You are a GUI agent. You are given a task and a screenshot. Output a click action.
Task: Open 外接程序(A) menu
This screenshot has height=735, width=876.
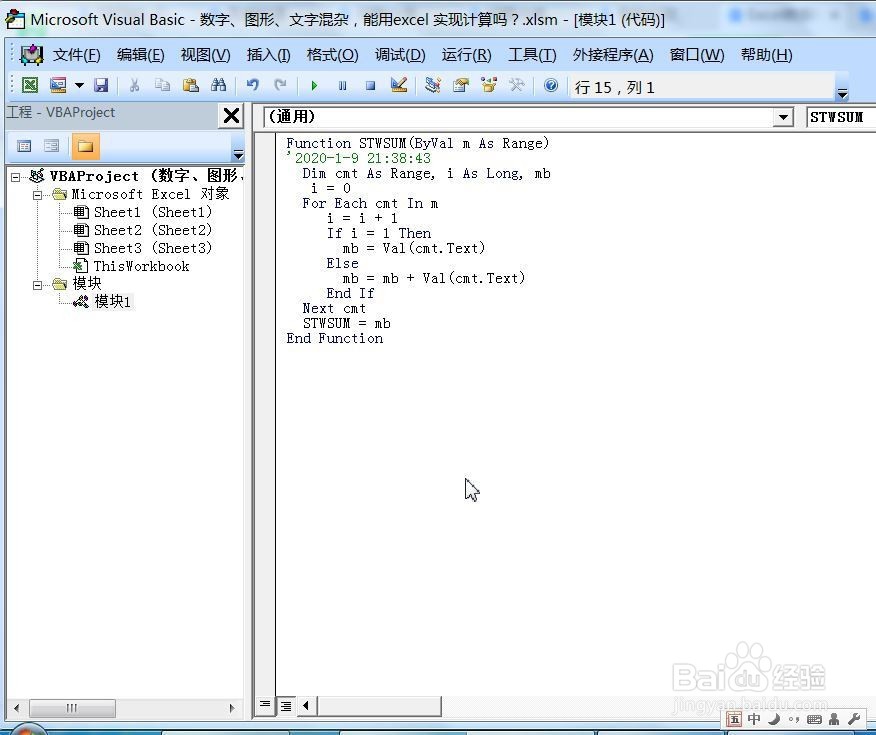(613, 55)
